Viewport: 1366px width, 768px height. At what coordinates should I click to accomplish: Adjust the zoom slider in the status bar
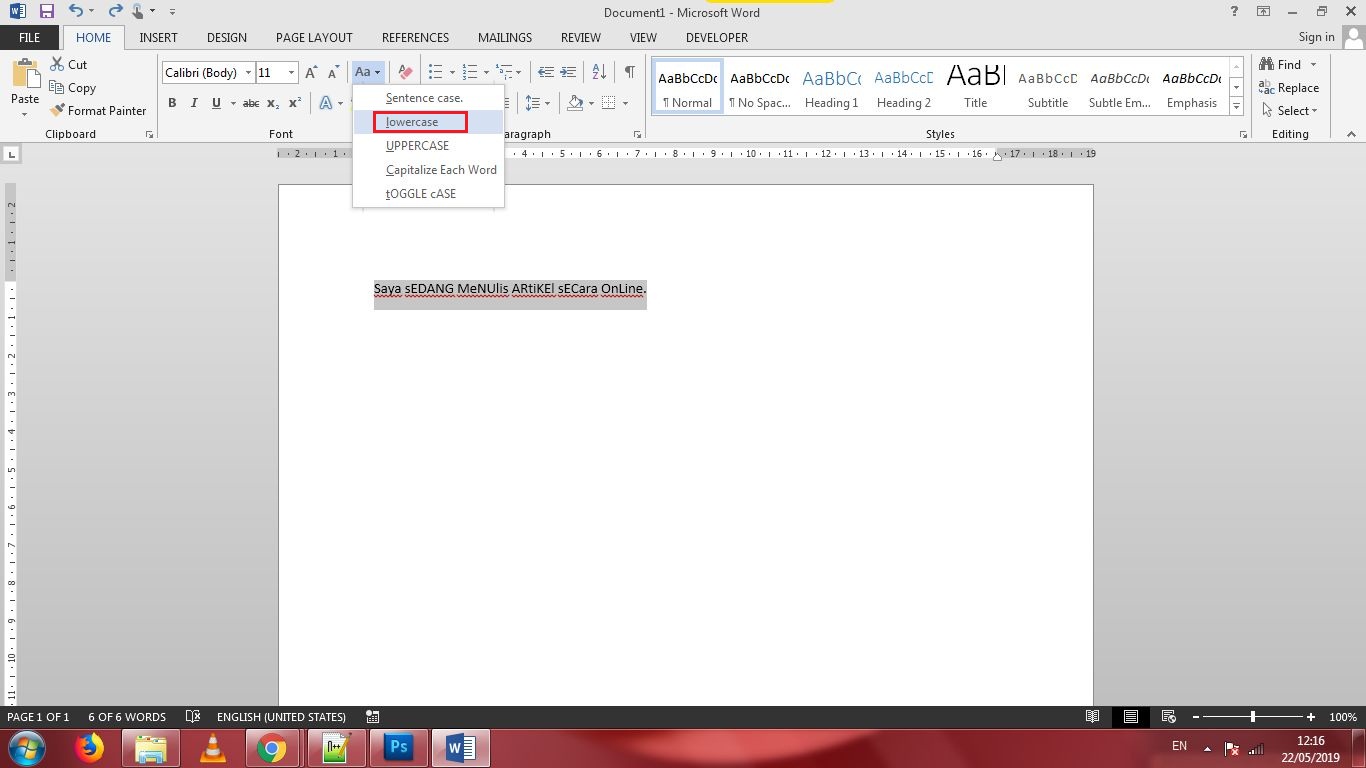(x=1253, y=716)
